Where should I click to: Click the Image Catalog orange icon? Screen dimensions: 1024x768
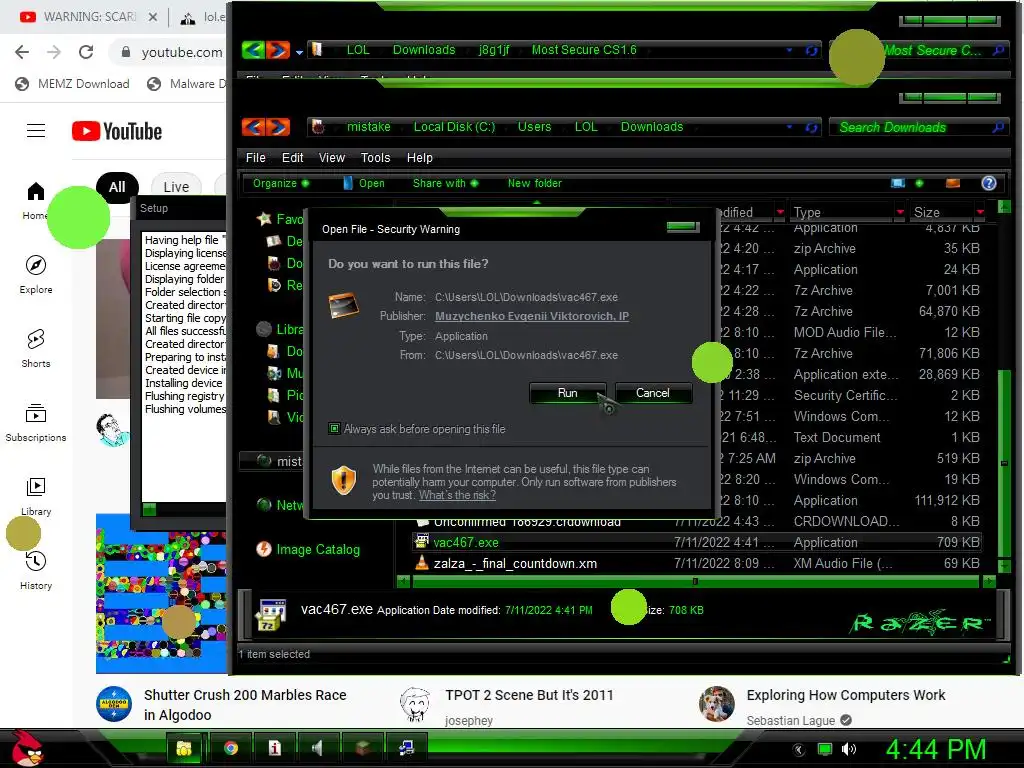pos(264,549)
